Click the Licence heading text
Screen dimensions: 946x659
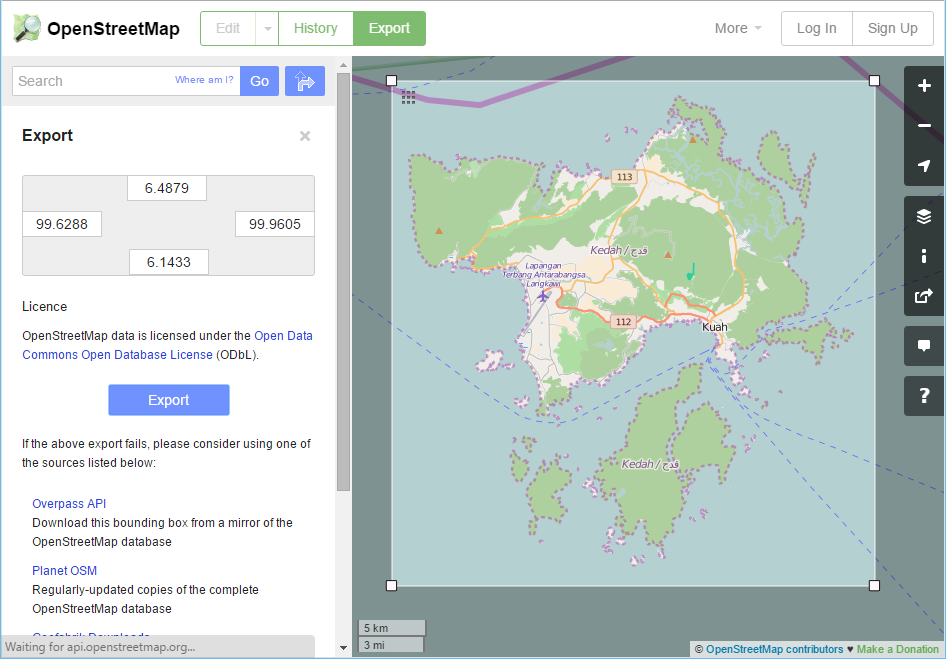pos(45,307)
